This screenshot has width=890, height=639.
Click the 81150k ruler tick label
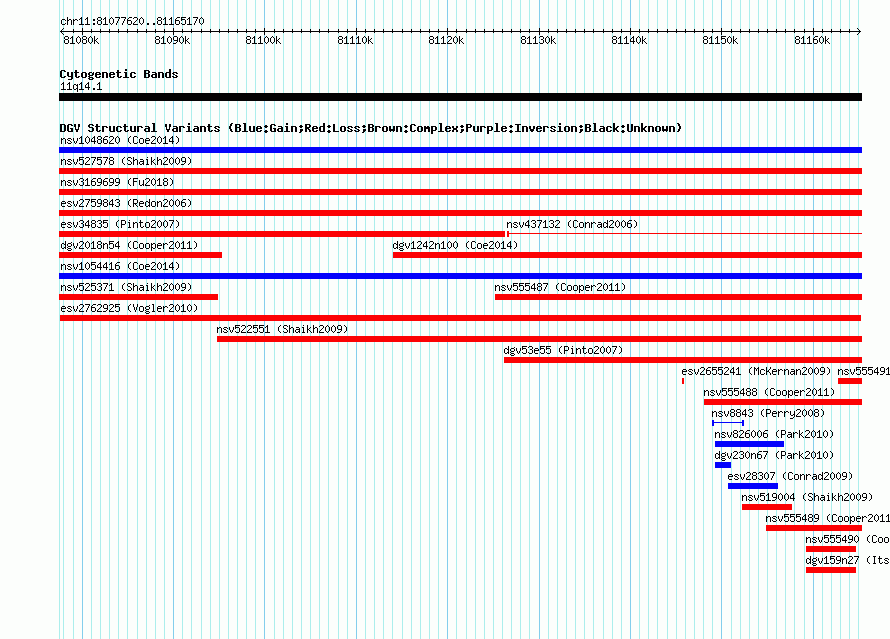(x=720, y=40)
